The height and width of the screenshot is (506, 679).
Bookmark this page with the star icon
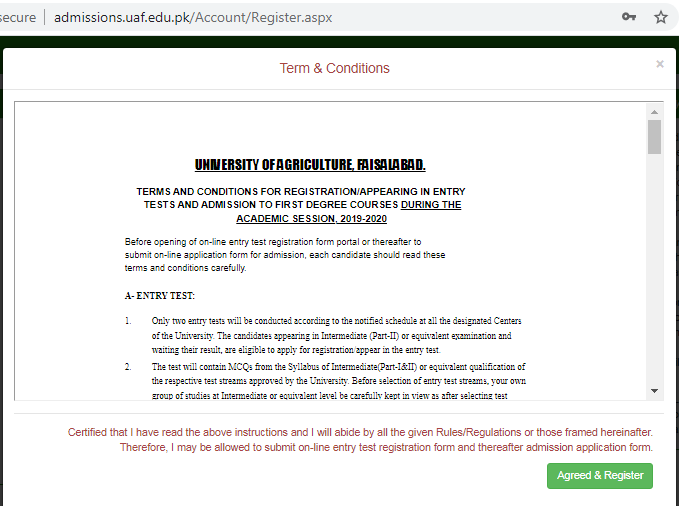coord(660,17)
